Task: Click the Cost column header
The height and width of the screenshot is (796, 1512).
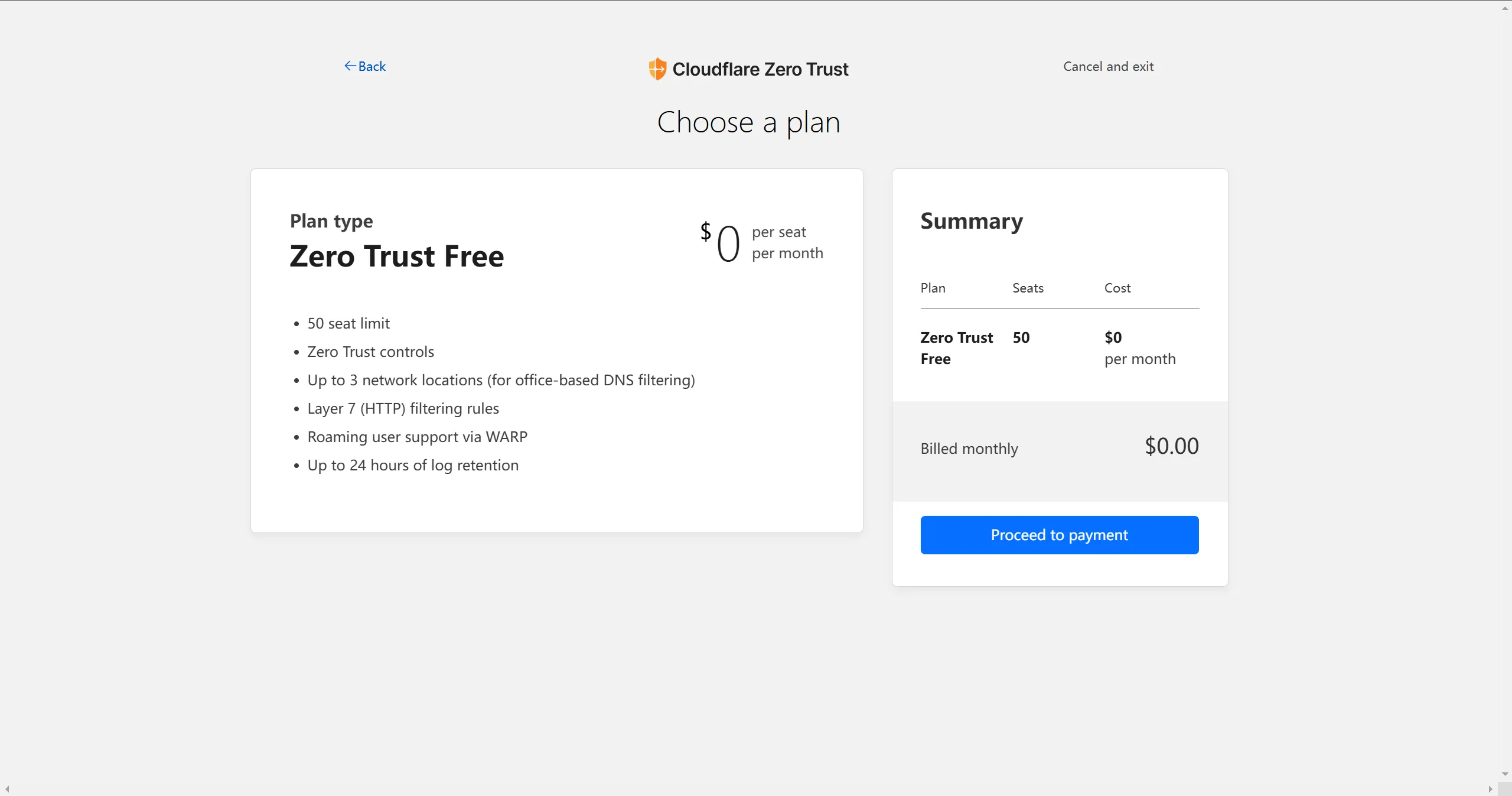Action: click(x=1117, y=288)
